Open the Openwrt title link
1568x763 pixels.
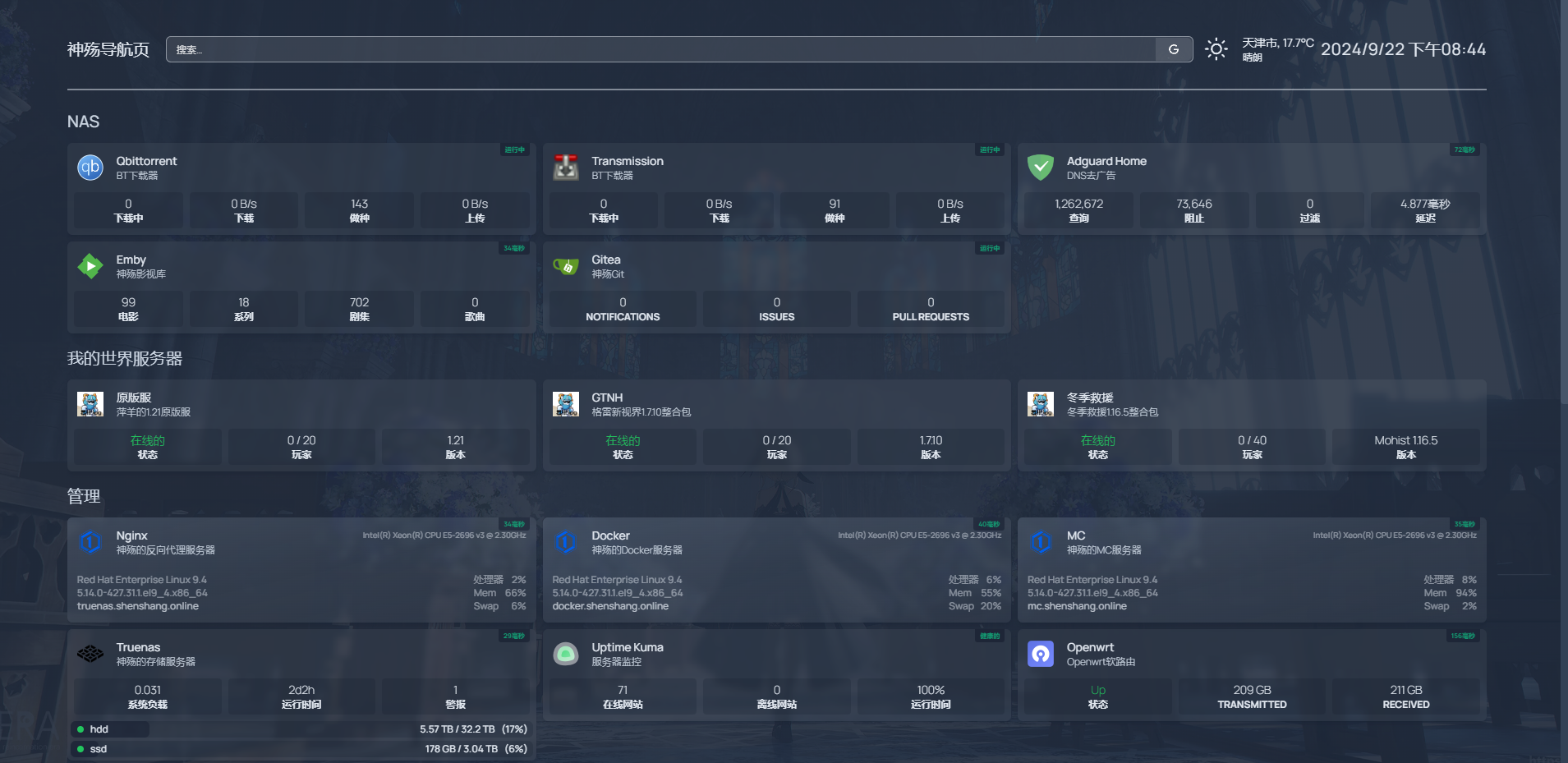pos(1090,647)
